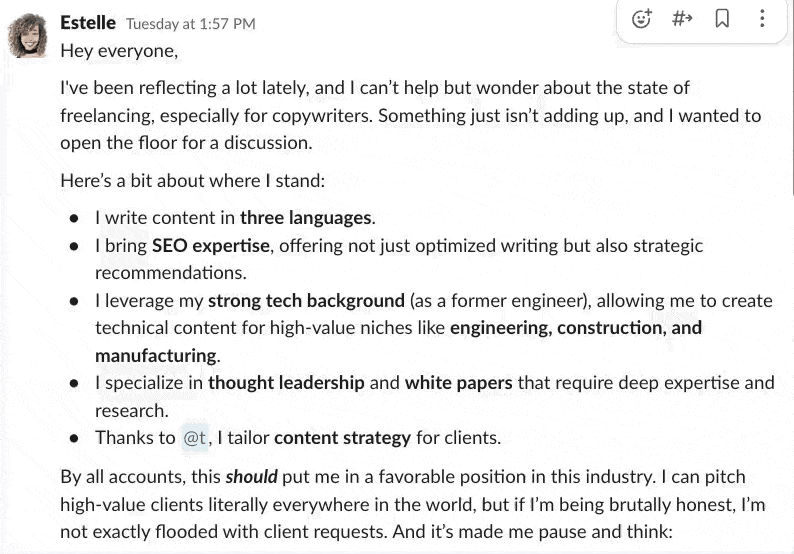Click the bullet point before "I write content"

[x=74, y=218]
